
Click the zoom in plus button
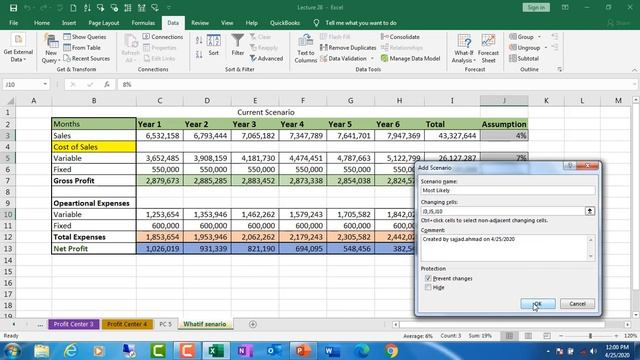coord(616,336)
